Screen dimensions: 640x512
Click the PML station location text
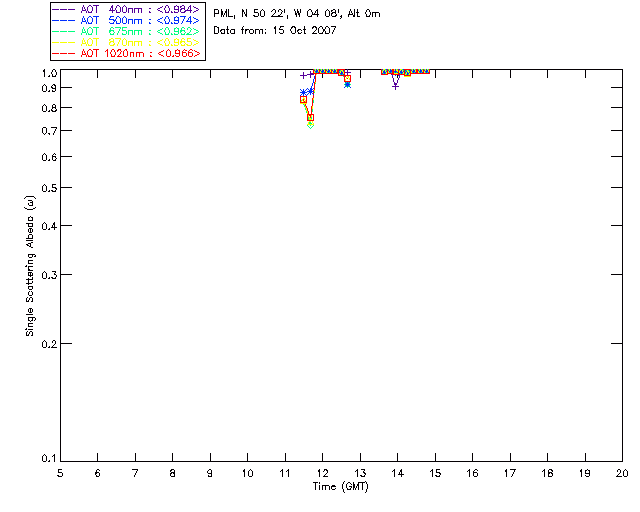pos(297,13)
